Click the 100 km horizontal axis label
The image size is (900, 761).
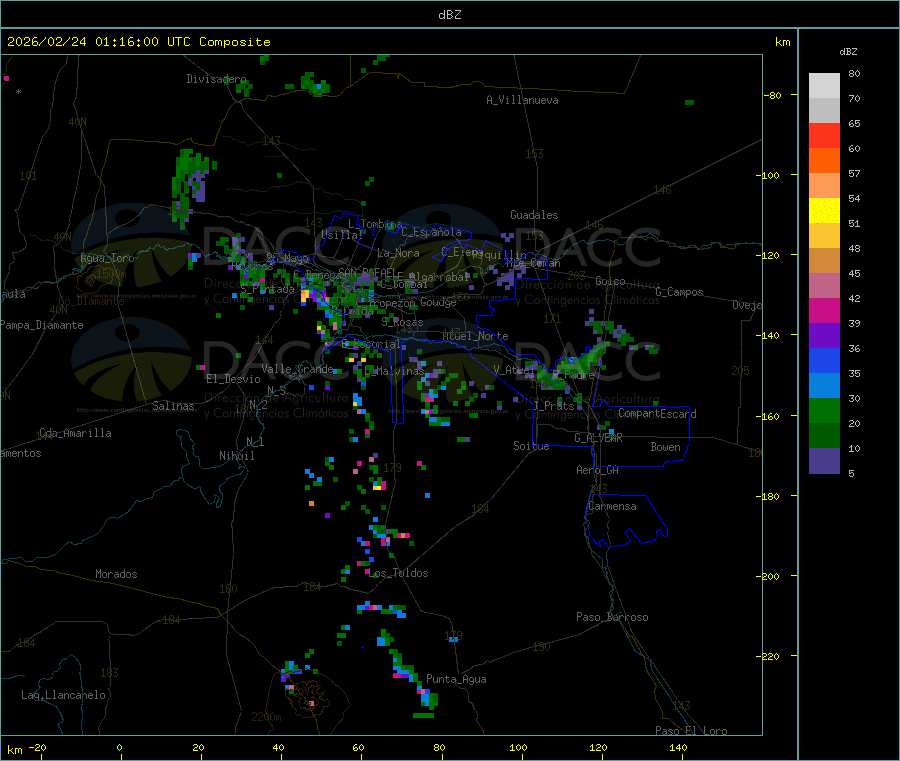pos(518,747)
